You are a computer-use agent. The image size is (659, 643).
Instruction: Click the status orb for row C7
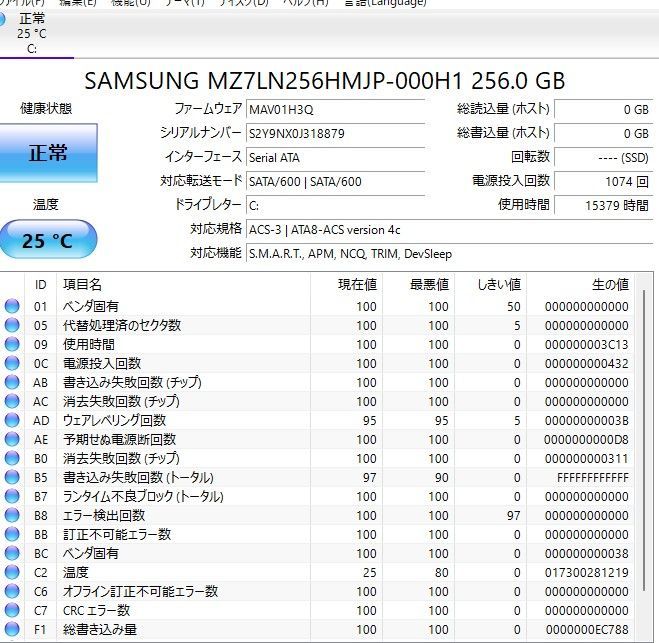12,610
